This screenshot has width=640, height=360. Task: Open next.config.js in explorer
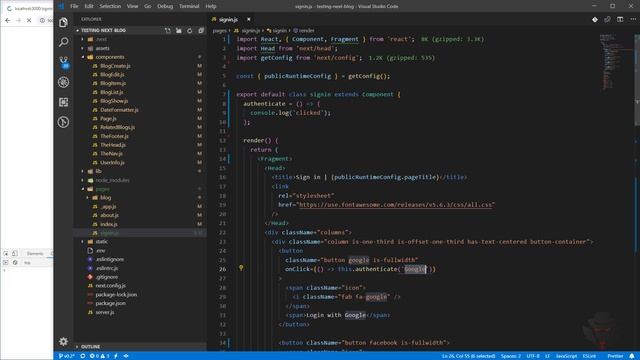[110, 286]
